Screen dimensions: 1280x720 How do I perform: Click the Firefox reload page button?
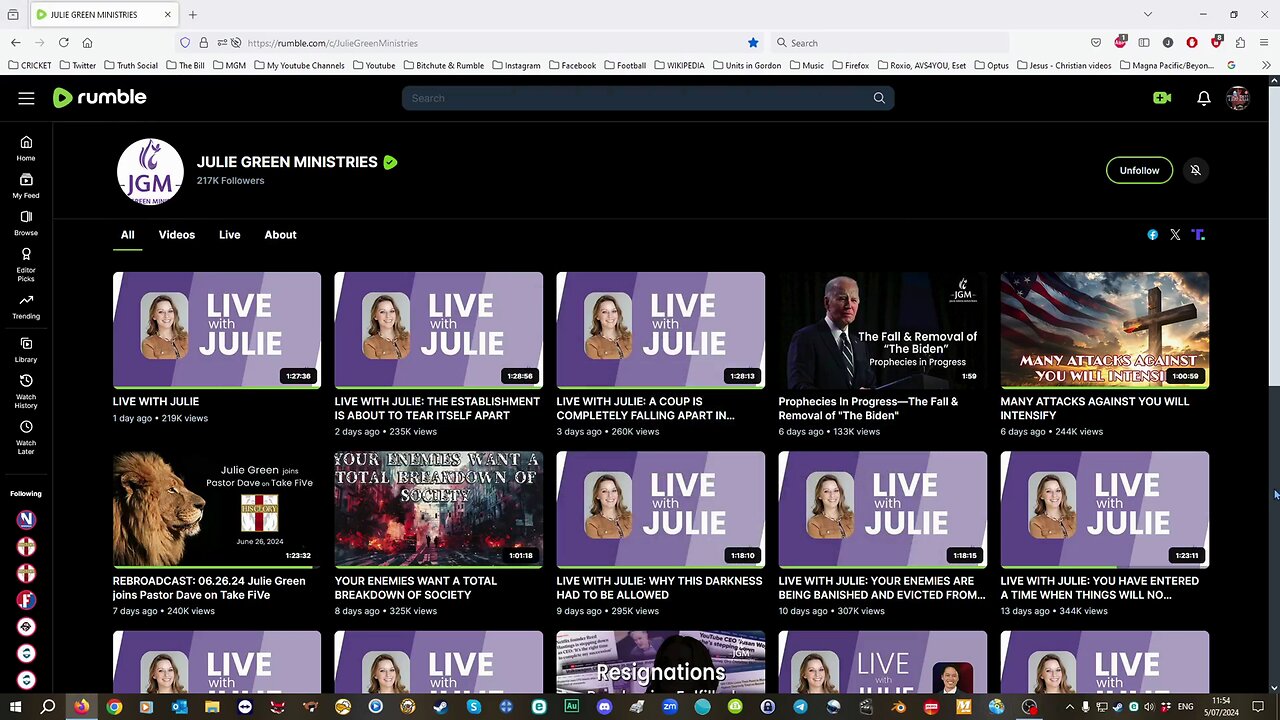pyautogui.click(x=63, y=43)
